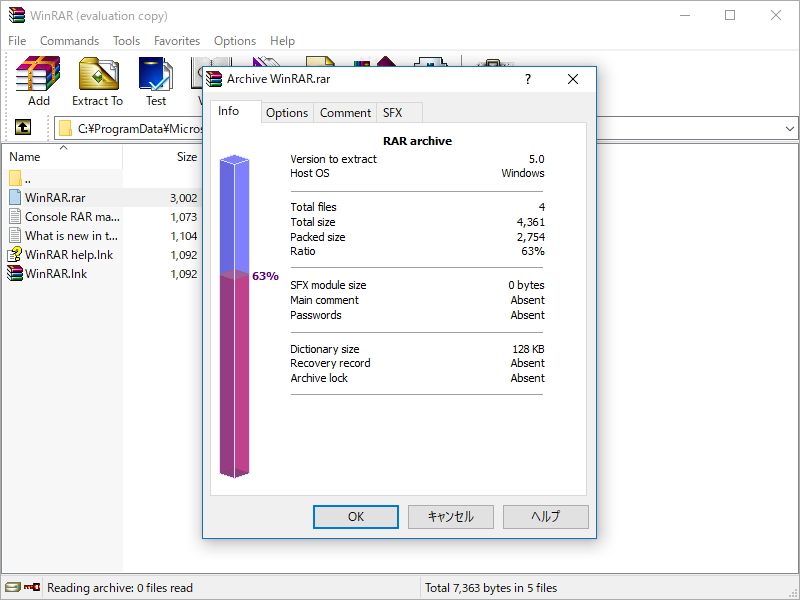Viewport: 800px width, 600px height.
Task: Select the "WinRAR help.lnk" row
Action: click(x=102, y=255)
